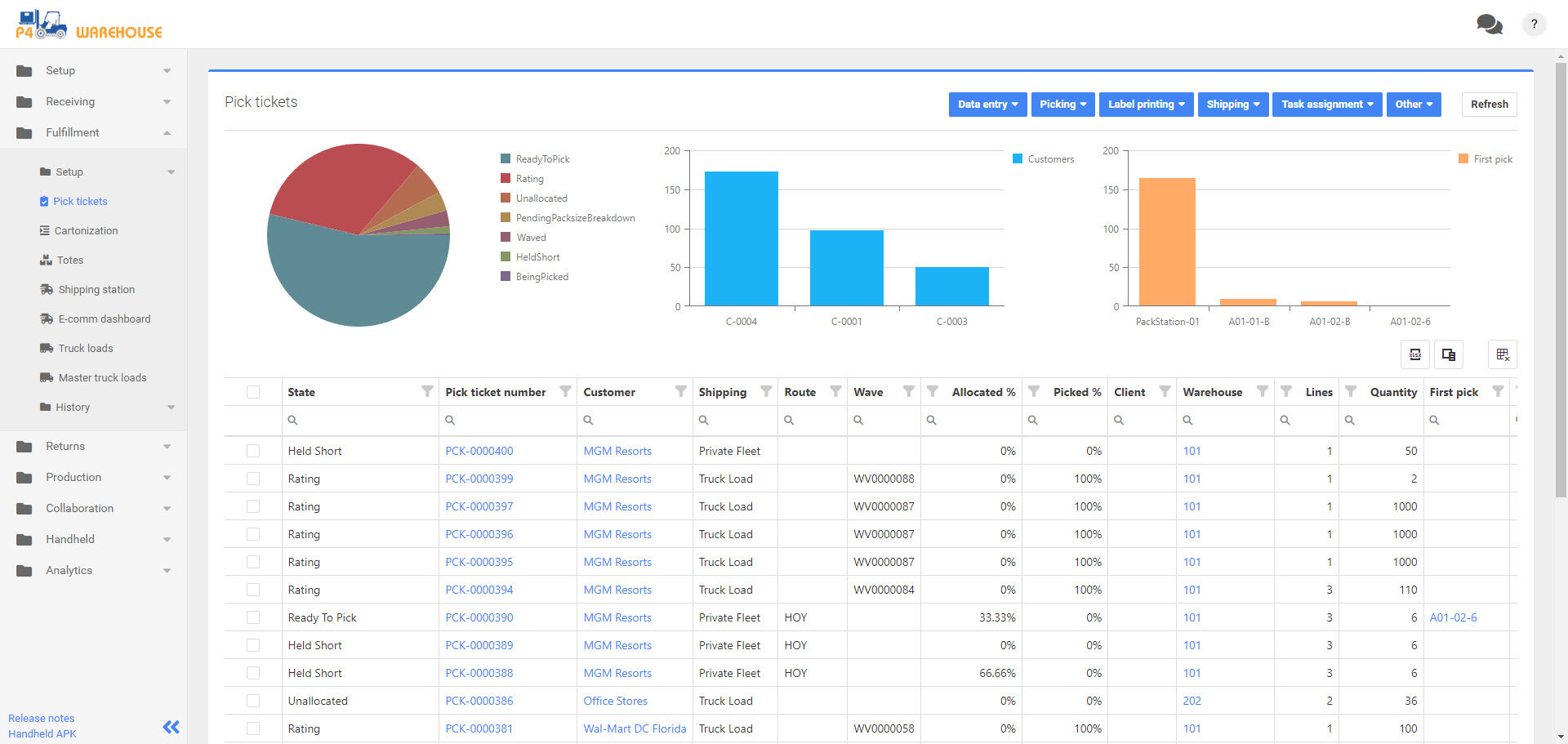This screenshot has width=1568, height=744.
Task: Tick the checkbox for PCK-0000390 row
Action: click(253, 617)
